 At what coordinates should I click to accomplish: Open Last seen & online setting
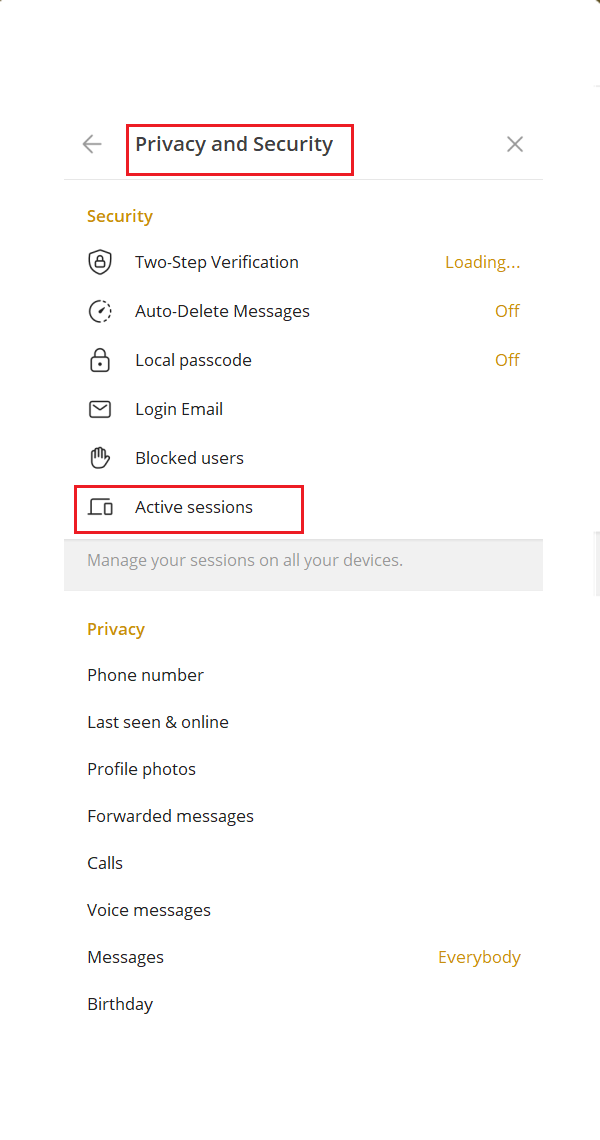tap(303, 722)
